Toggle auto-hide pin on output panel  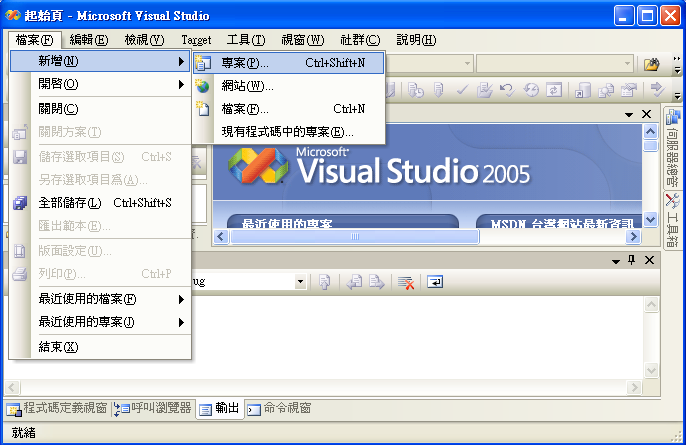(631, 260)
